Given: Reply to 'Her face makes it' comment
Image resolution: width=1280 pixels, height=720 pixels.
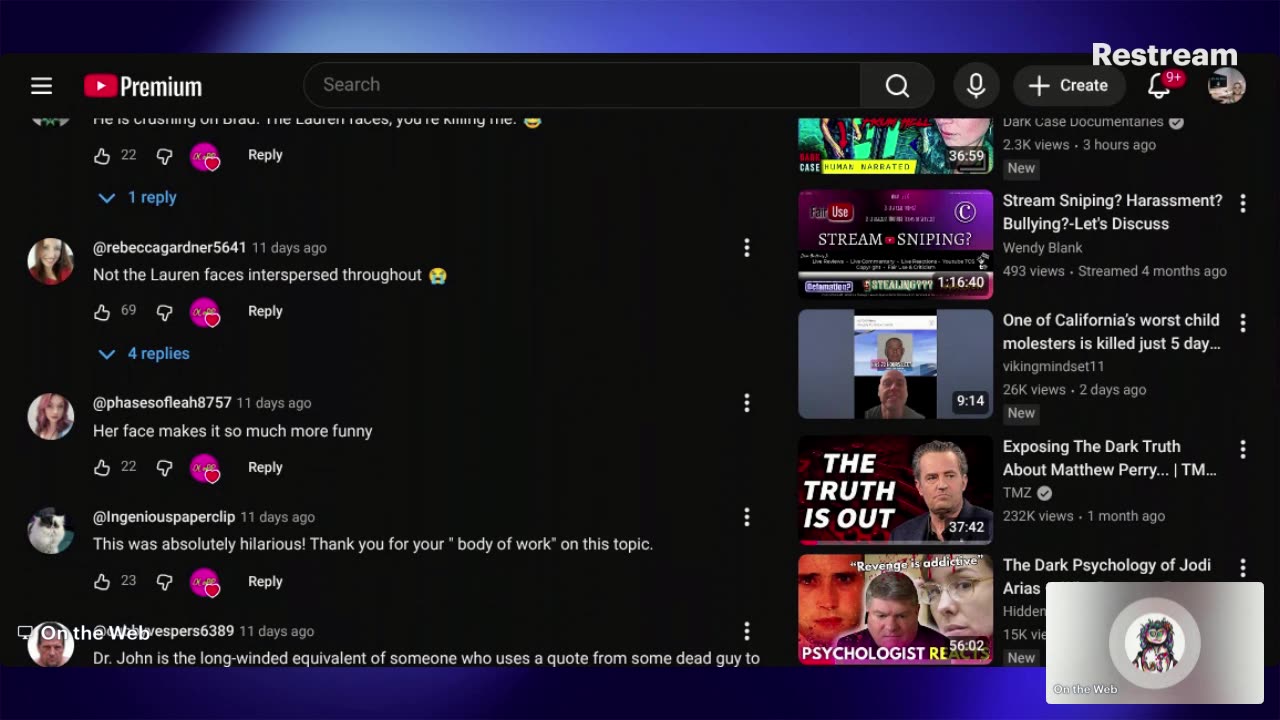Looking at the screenshot, I should click(x=265, y=467).
